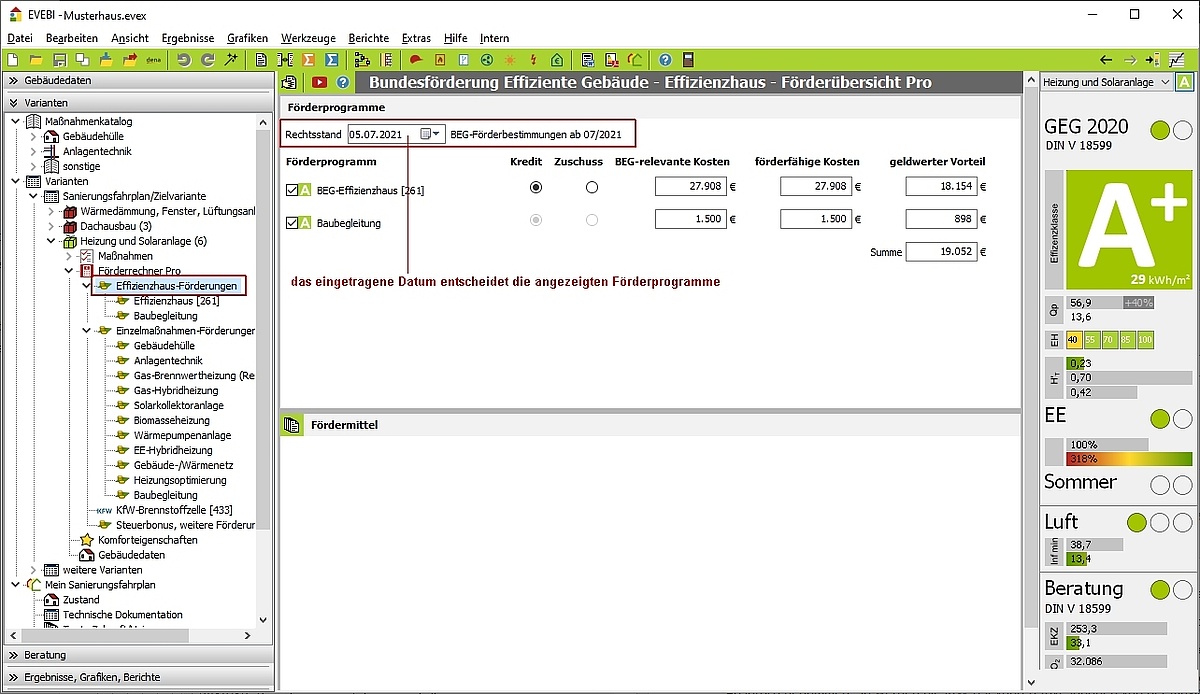1200x694 pixels.
Task: Click the orange sun toolbar icon
Action: tap(510, 60)
